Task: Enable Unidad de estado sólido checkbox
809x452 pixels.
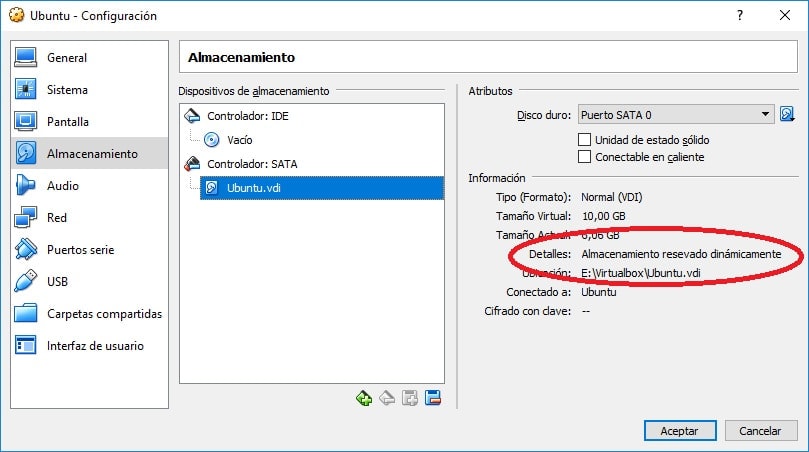Action: click(584, 139)
